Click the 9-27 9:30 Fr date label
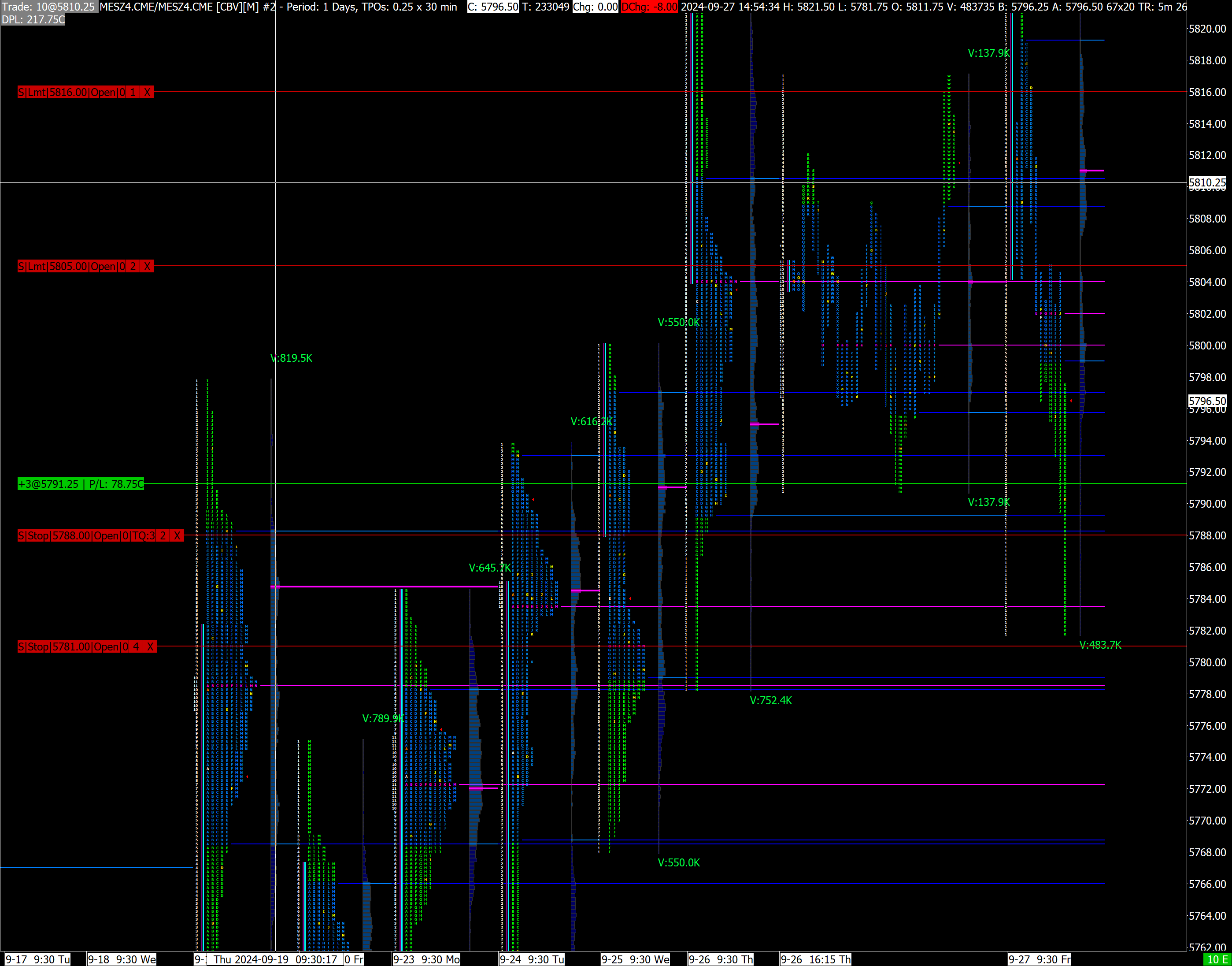The height and width of the screenshot is (966, 1232). (1040, 959)
